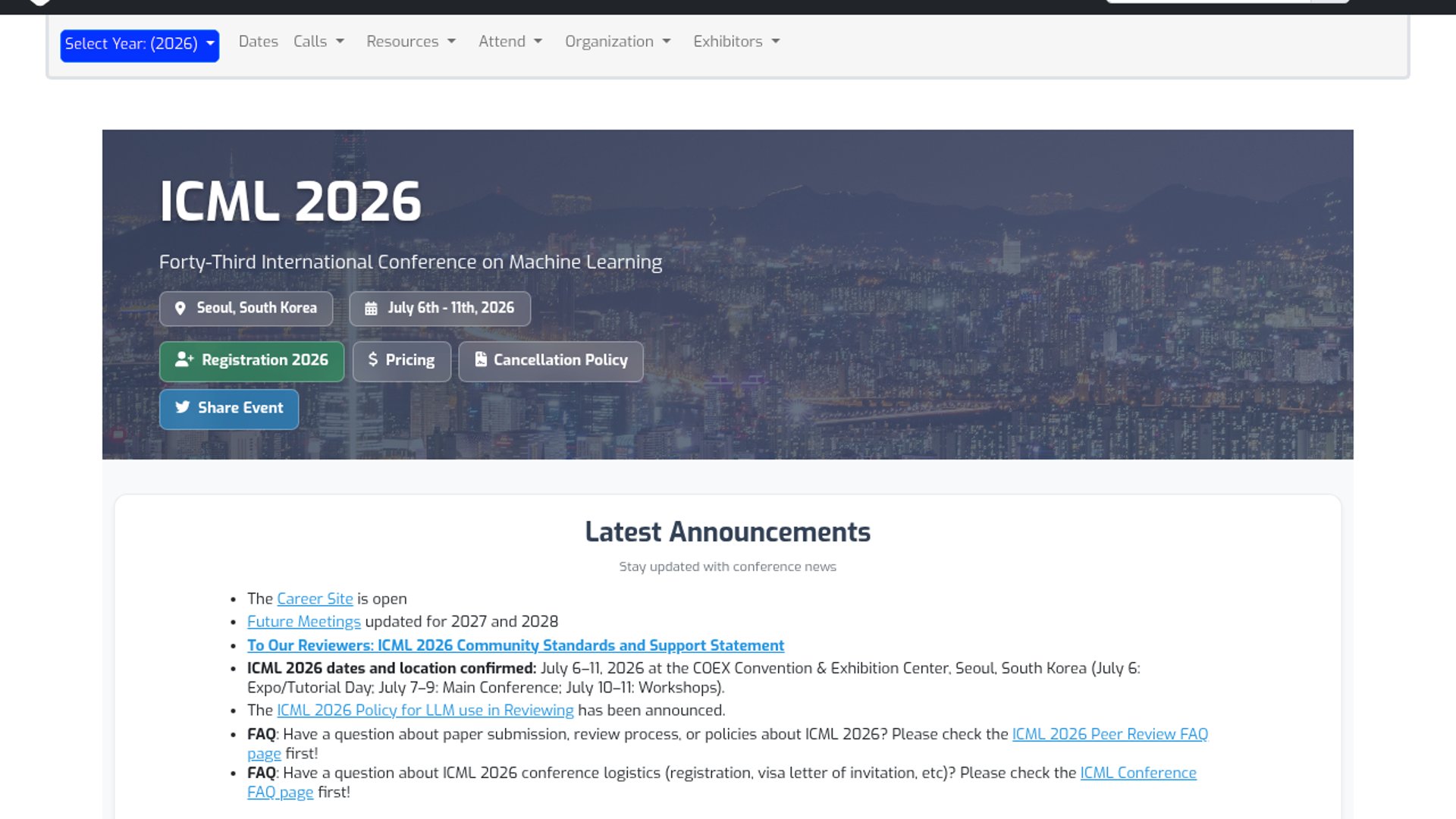The width and height of the screenshot is (1456, 819).
Task: Click the Seoul location pin icon
Action: point(180,309)
